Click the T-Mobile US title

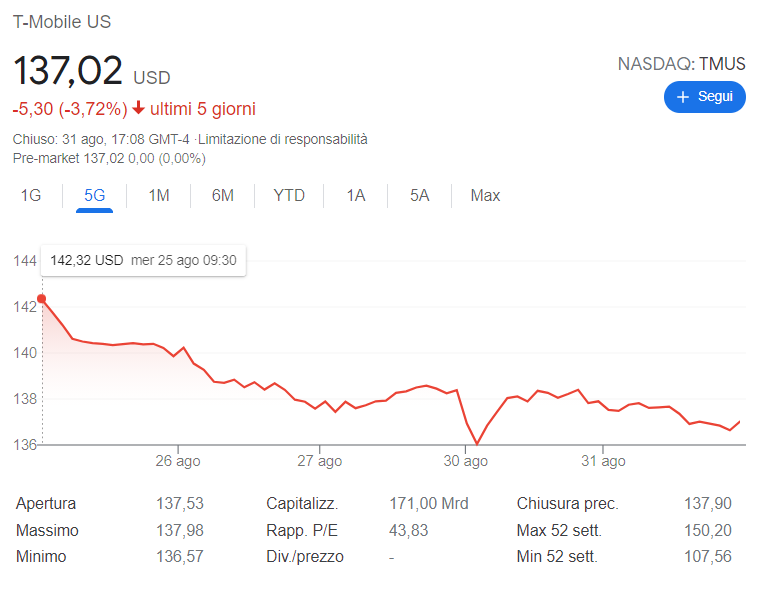(62, 22)
